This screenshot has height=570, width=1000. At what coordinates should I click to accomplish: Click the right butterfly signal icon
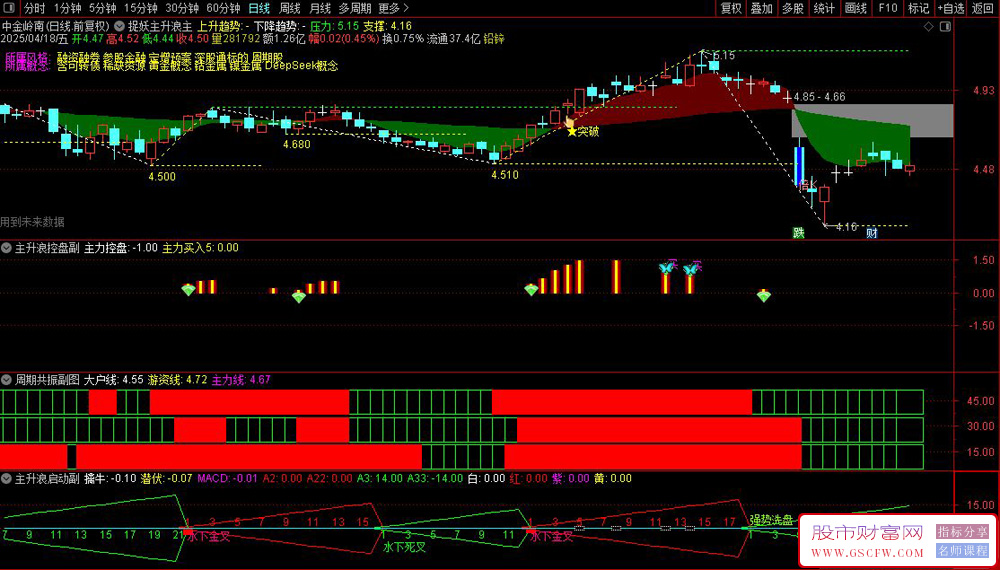(x=691, y=270)
